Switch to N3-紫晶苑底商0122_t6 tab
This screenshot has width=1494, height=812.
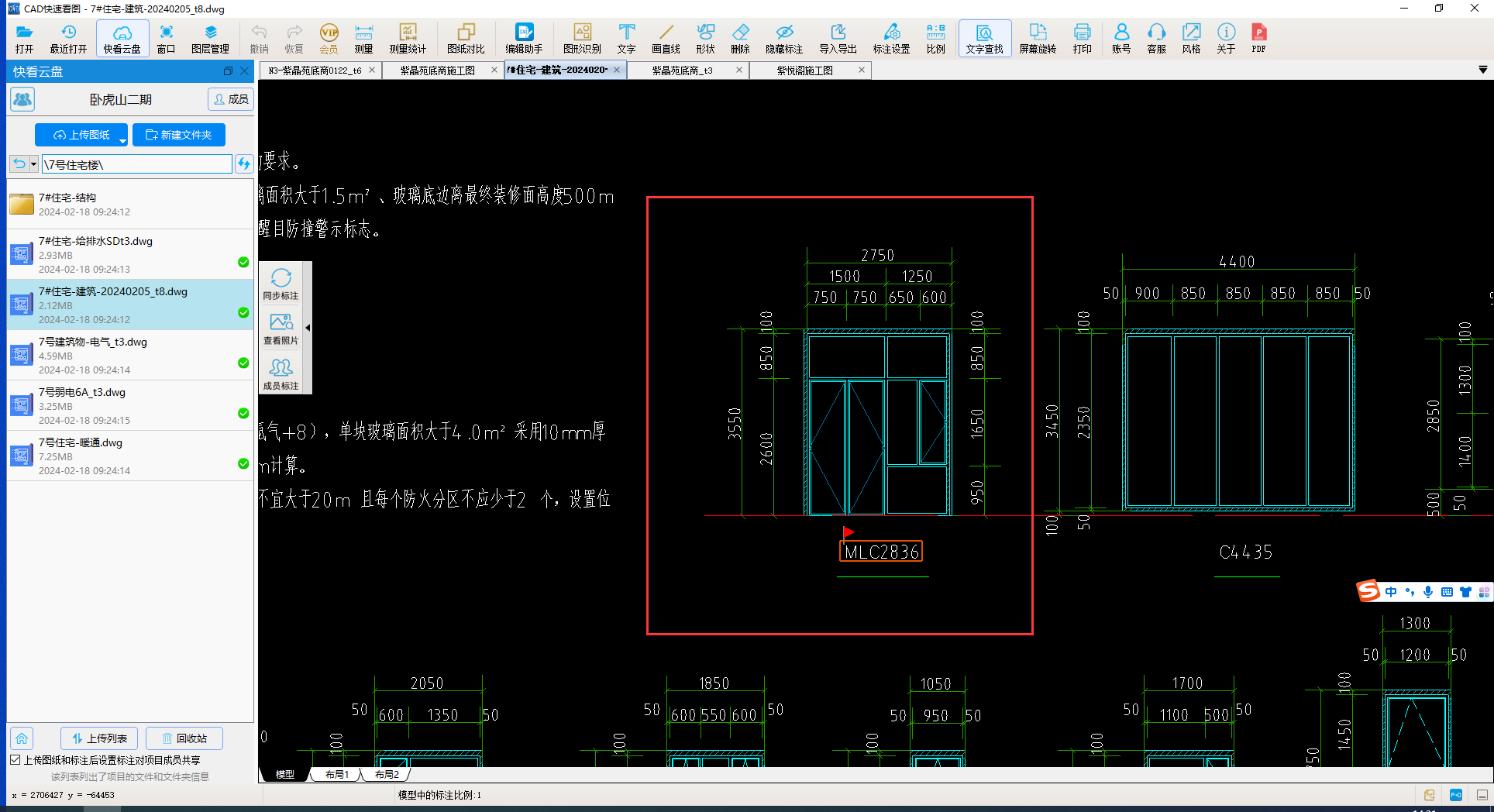314,71
